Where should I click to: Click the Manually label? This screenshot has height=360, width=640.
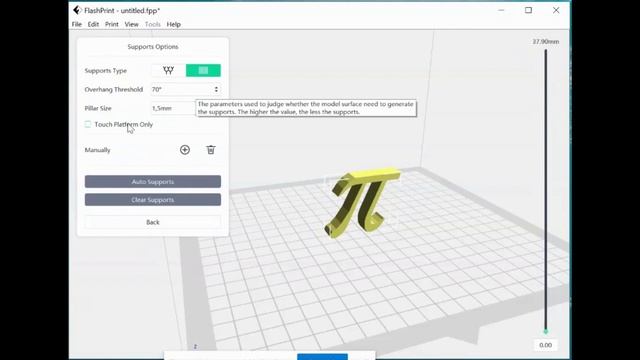pos(98,150)
